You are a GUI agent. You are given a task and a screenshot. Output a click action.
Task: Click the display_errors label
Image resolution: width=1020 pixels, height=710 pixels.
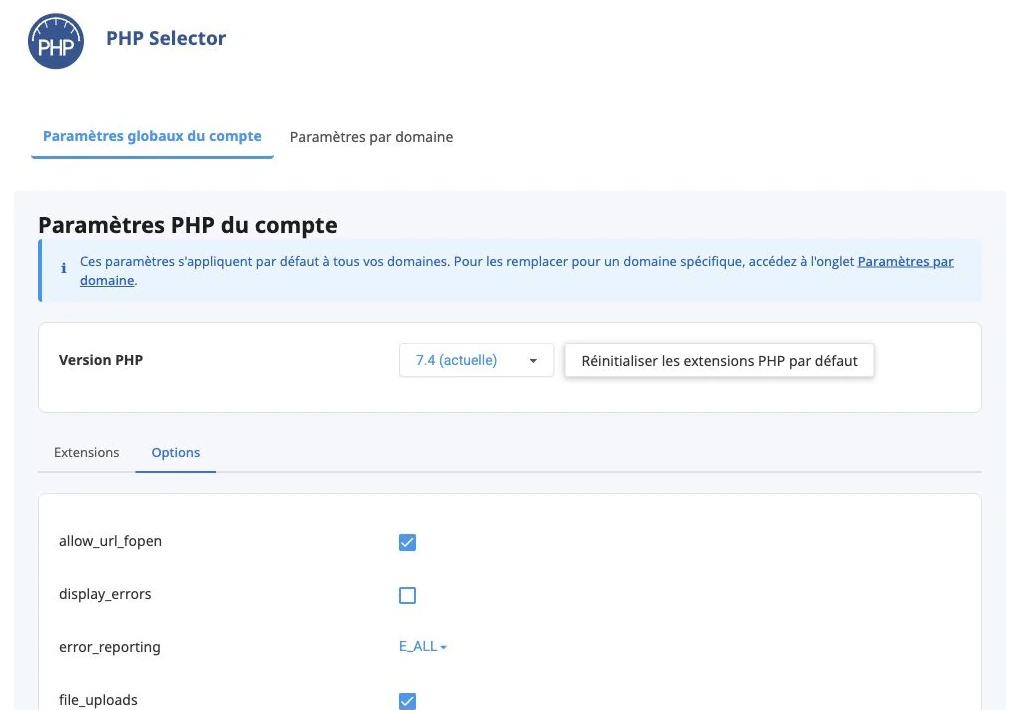pos(105,594)
